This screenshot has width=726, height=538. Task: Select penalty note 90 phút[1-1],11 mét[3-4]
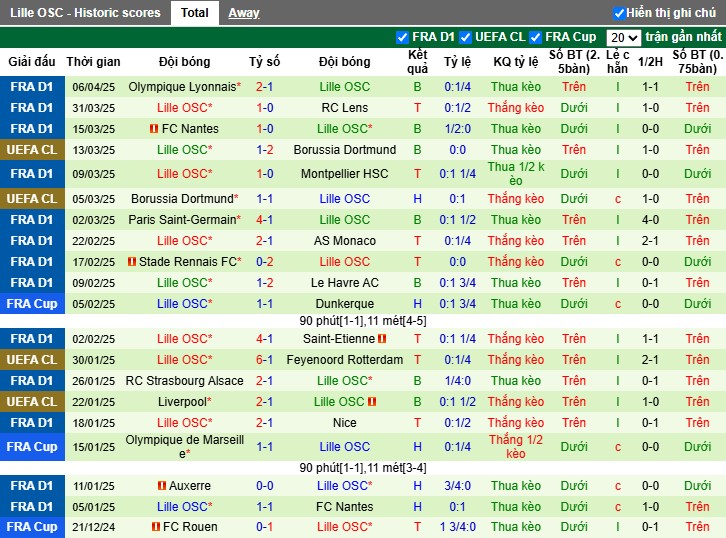363,468
